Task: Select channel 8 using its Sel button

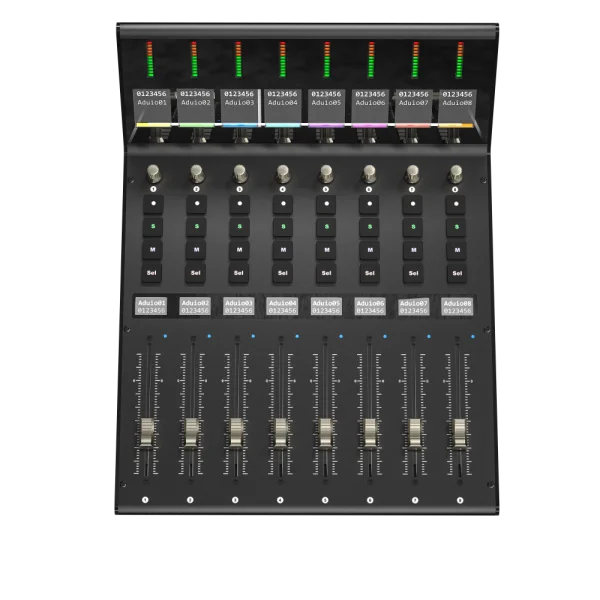Action: click(457, 274)
